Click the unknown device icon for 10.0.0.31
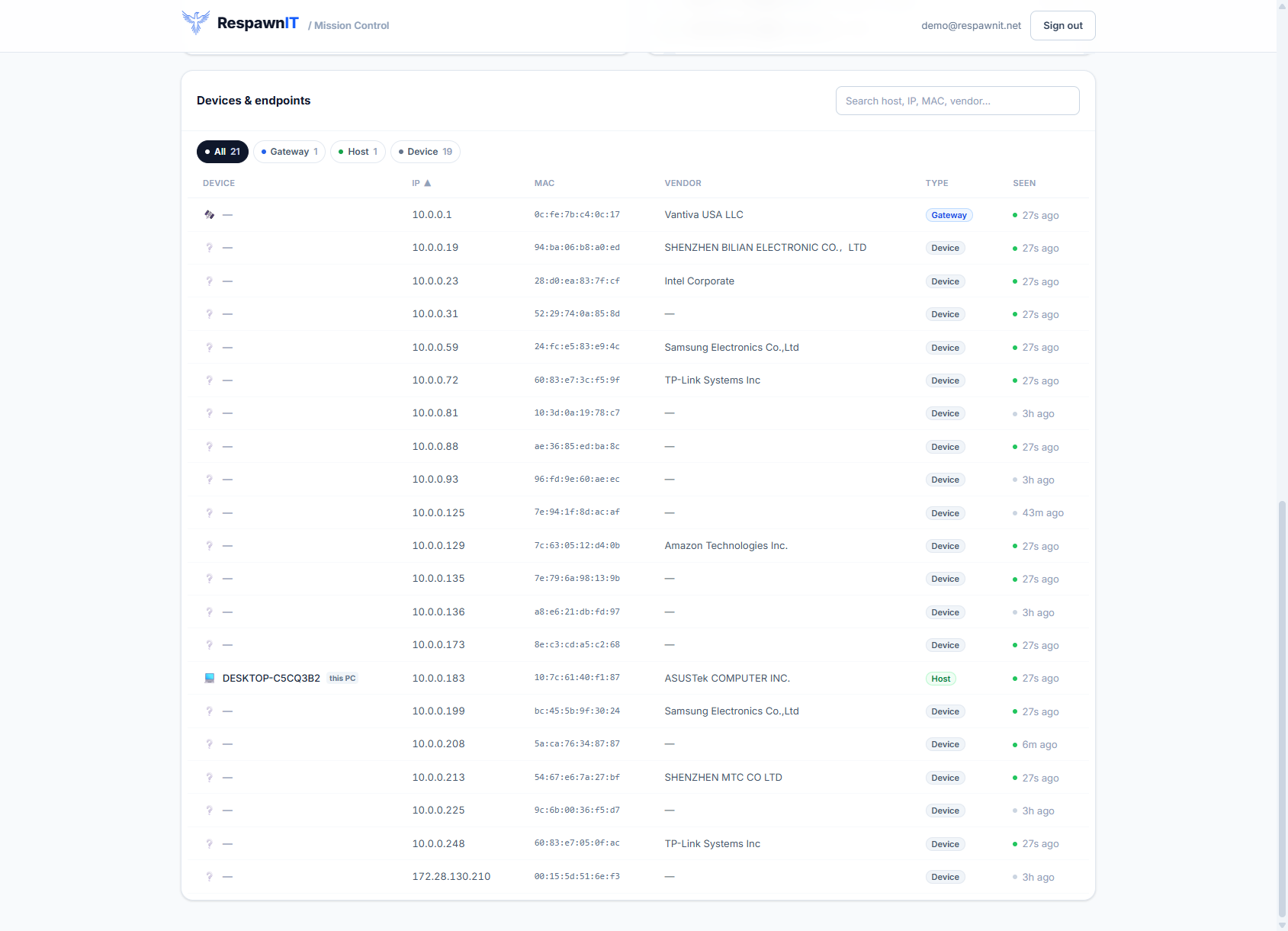This screenshot has width=1288, height=931. point(209,314)
